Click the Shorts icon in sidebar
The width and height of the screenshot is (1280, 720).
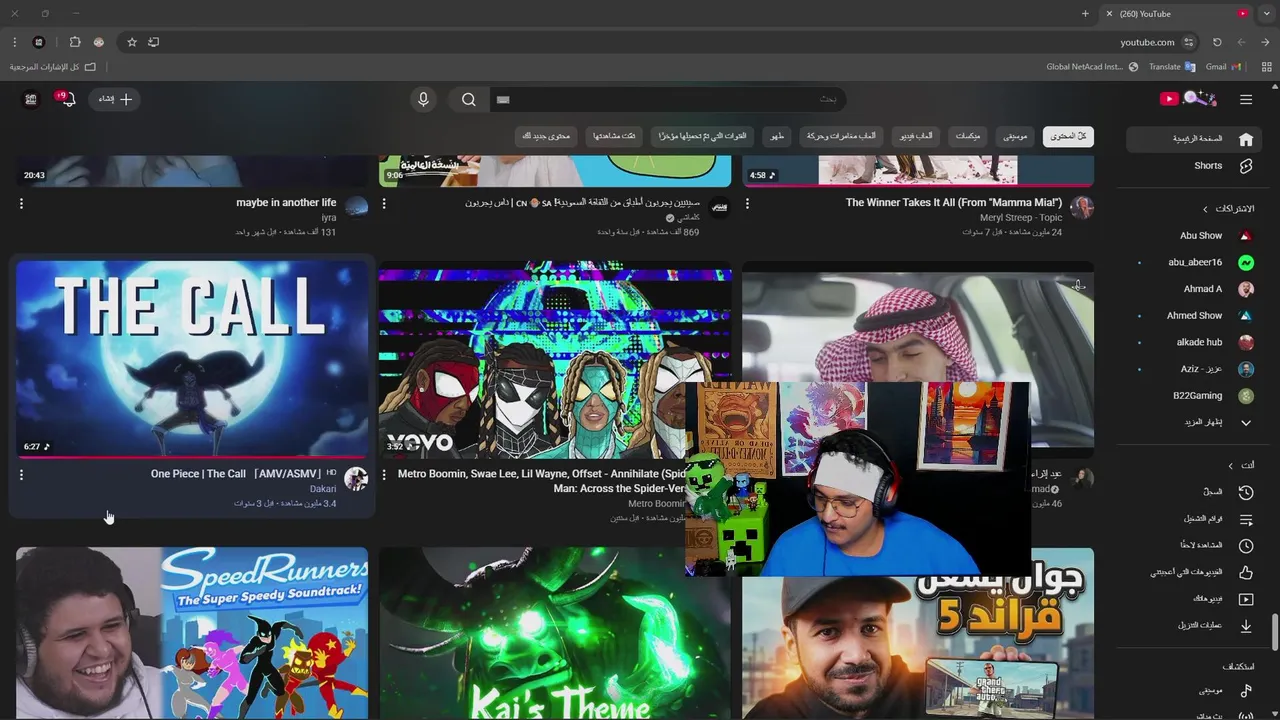[x=1246, y=166]
